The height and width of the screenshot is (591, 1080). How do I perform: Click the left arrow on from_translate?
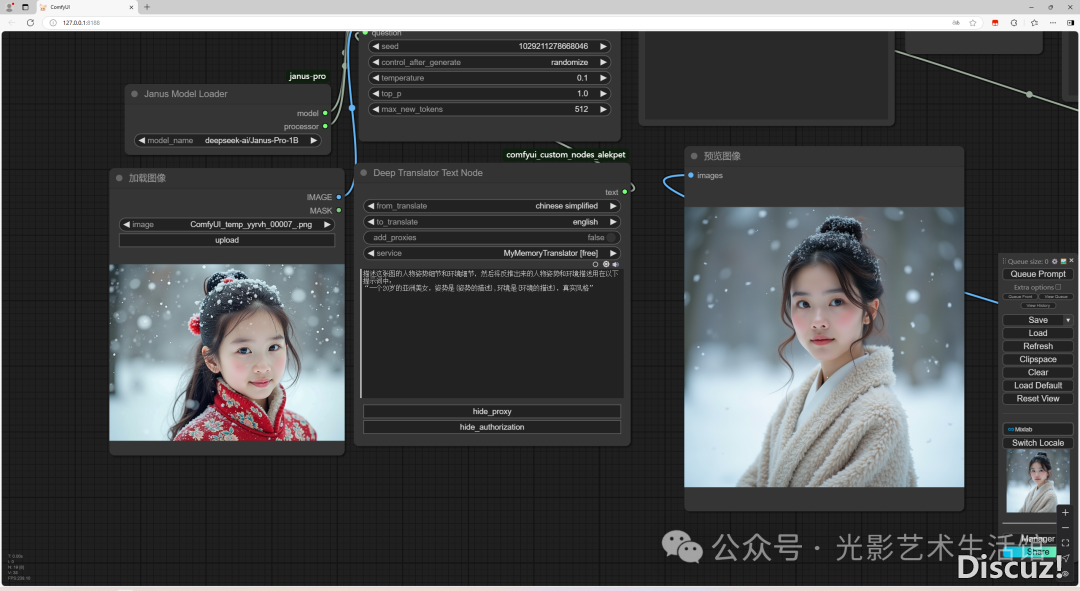coord(371,206)
